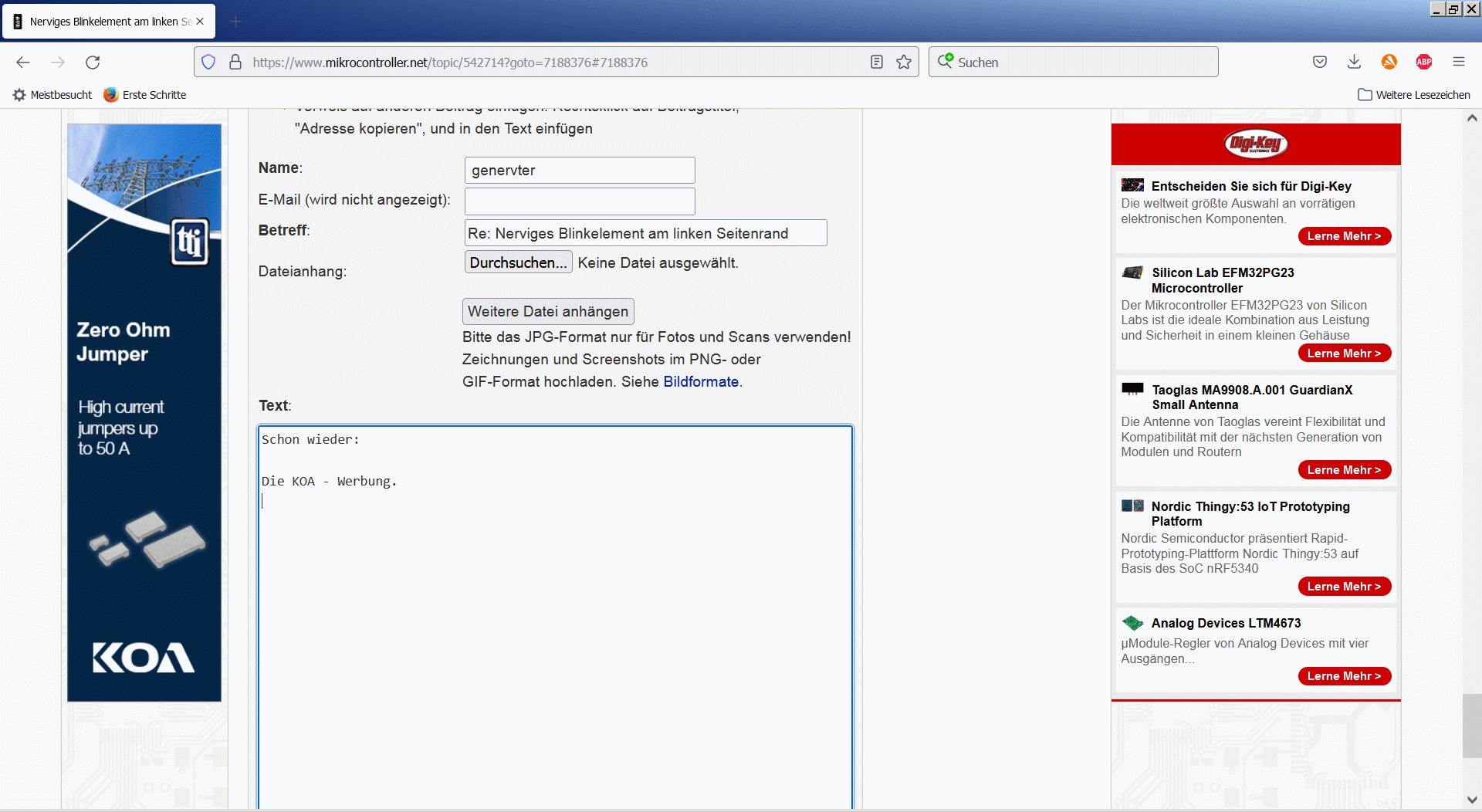Open the downloads panel
The image size is (1482, 812).
click(1354, 63)
